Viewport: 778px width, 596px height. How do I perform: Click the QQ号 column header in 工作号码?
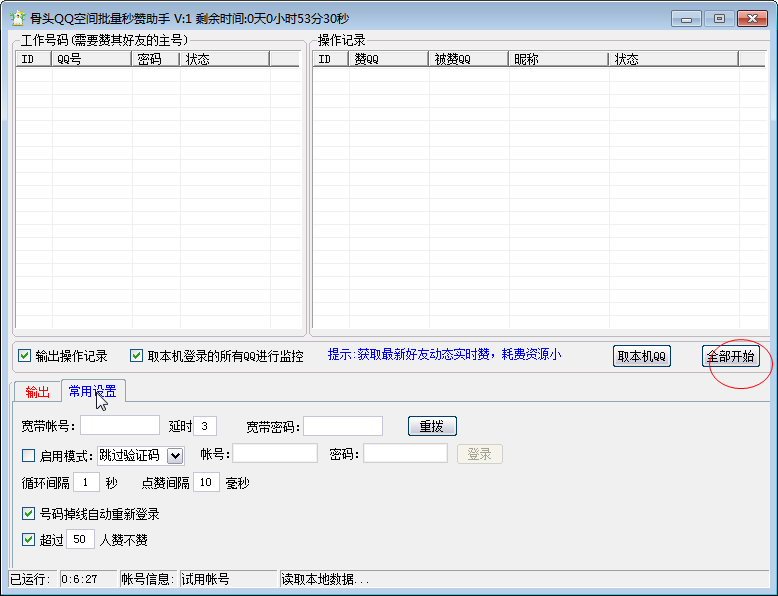pyautogui.click(x=92, y=59)
